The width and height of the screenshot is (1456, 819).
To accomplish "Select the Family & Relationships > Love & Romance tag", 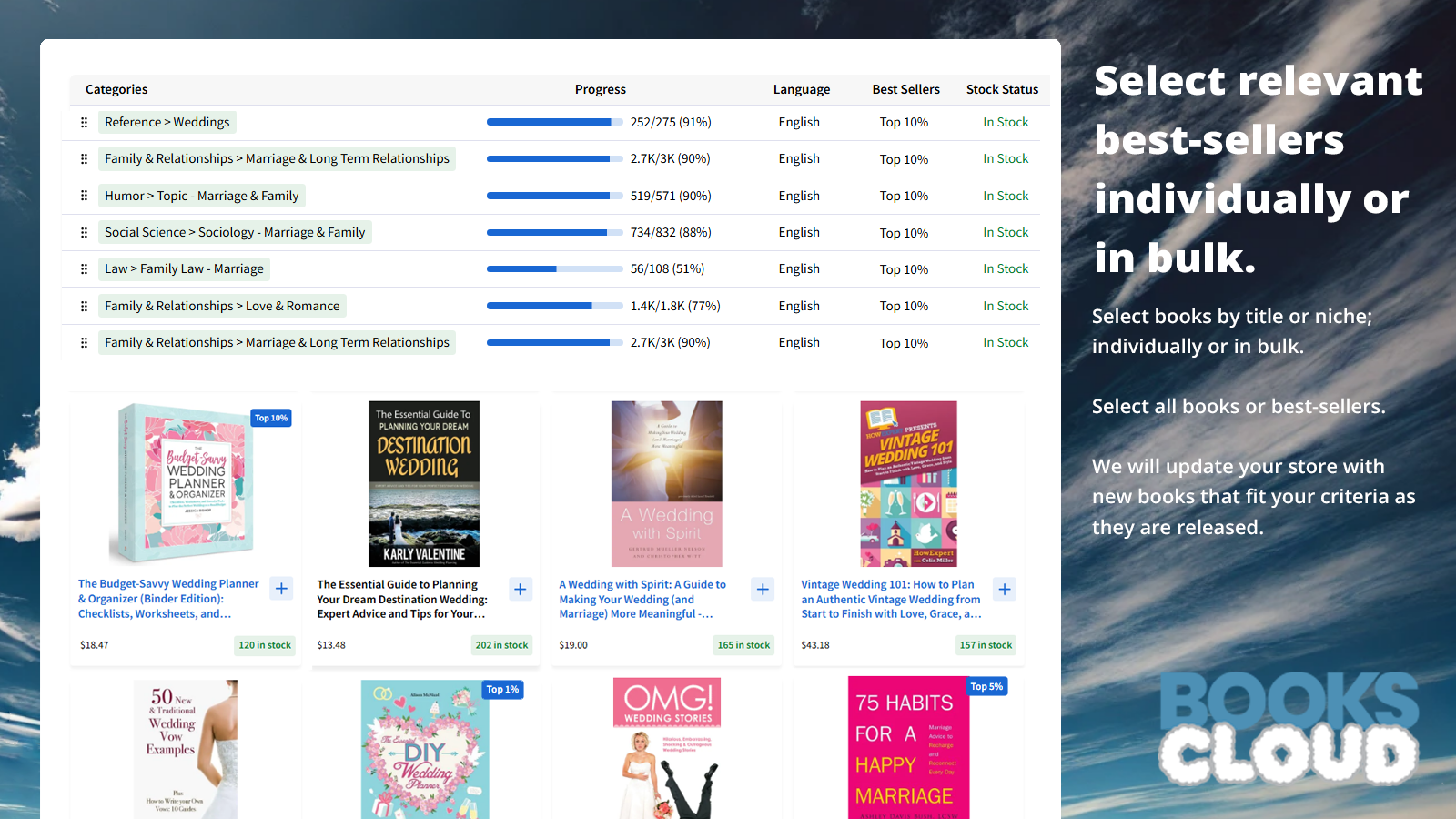I will coord(222,306).
